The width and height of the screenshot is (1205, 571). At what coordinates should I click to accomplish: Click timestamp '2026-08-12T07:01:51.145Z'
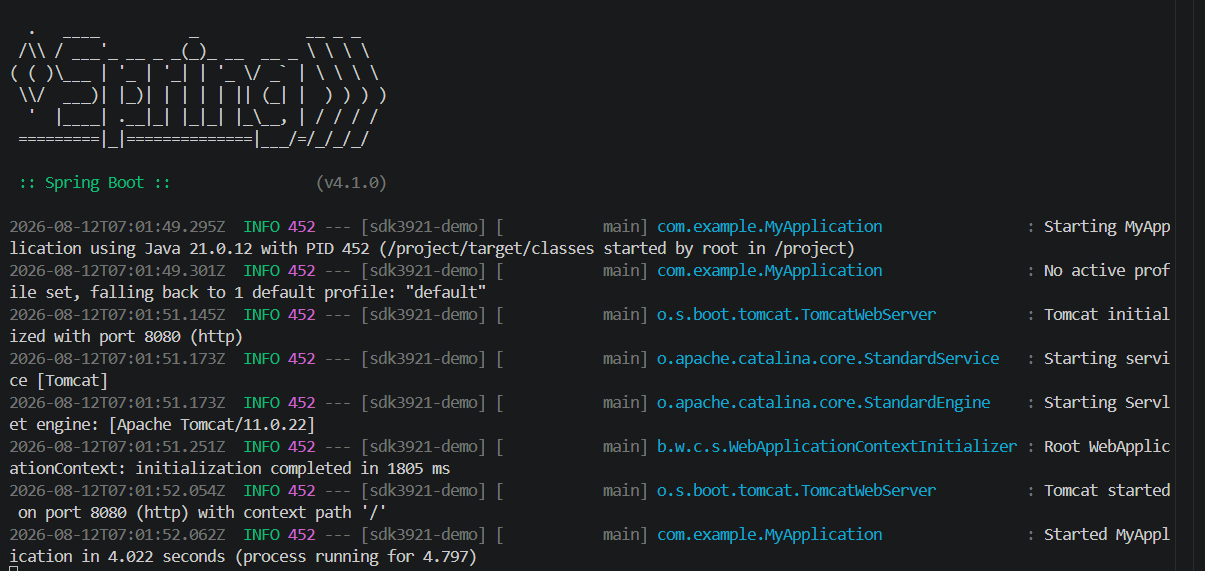click(x=117, y=315)
